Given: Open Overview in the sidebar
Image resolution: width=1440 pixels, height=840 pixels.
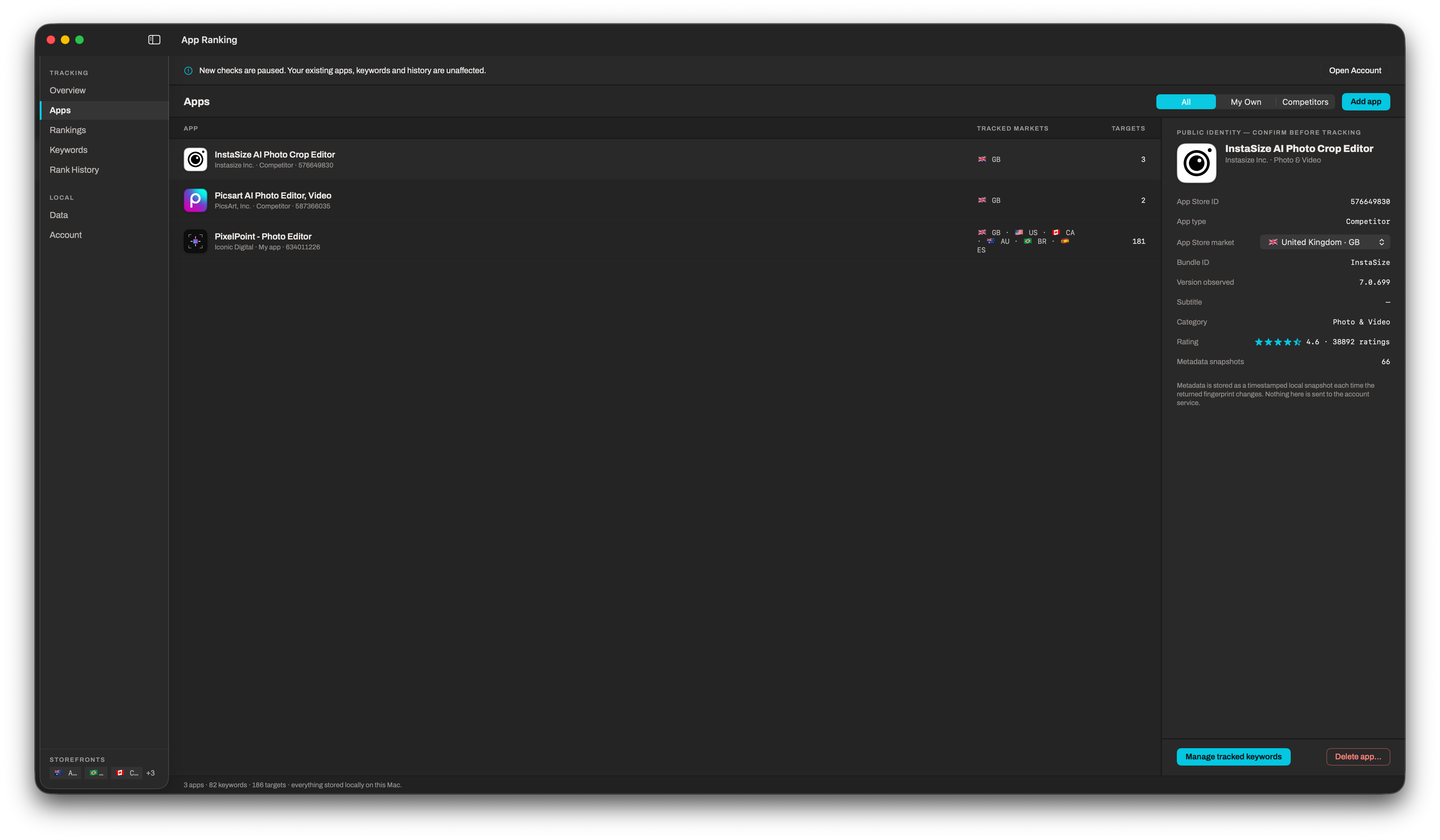Looking at the screenshot, I should pos(104,90).
